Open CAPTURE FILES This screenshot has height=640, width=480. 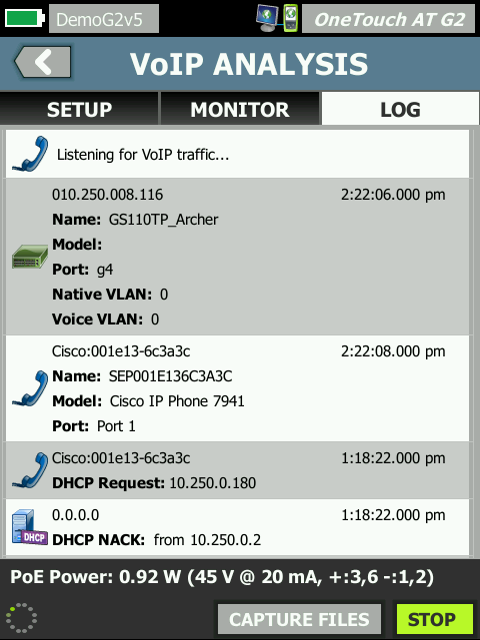[299, 619]
